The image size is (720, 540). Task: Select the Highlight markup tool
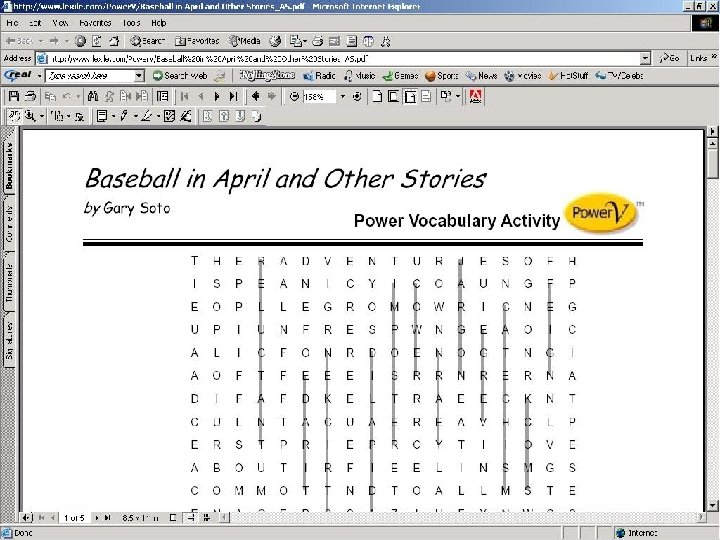(146, 116)
